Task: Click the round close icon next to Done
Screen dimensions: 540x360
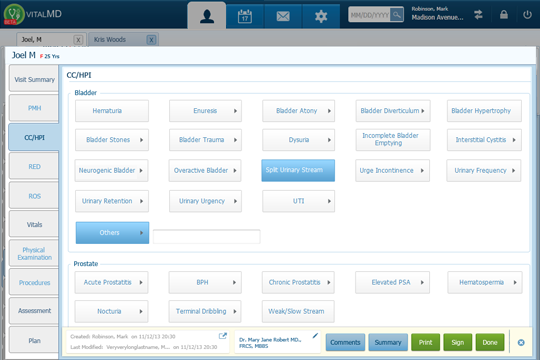Action: tap(521, 342)
